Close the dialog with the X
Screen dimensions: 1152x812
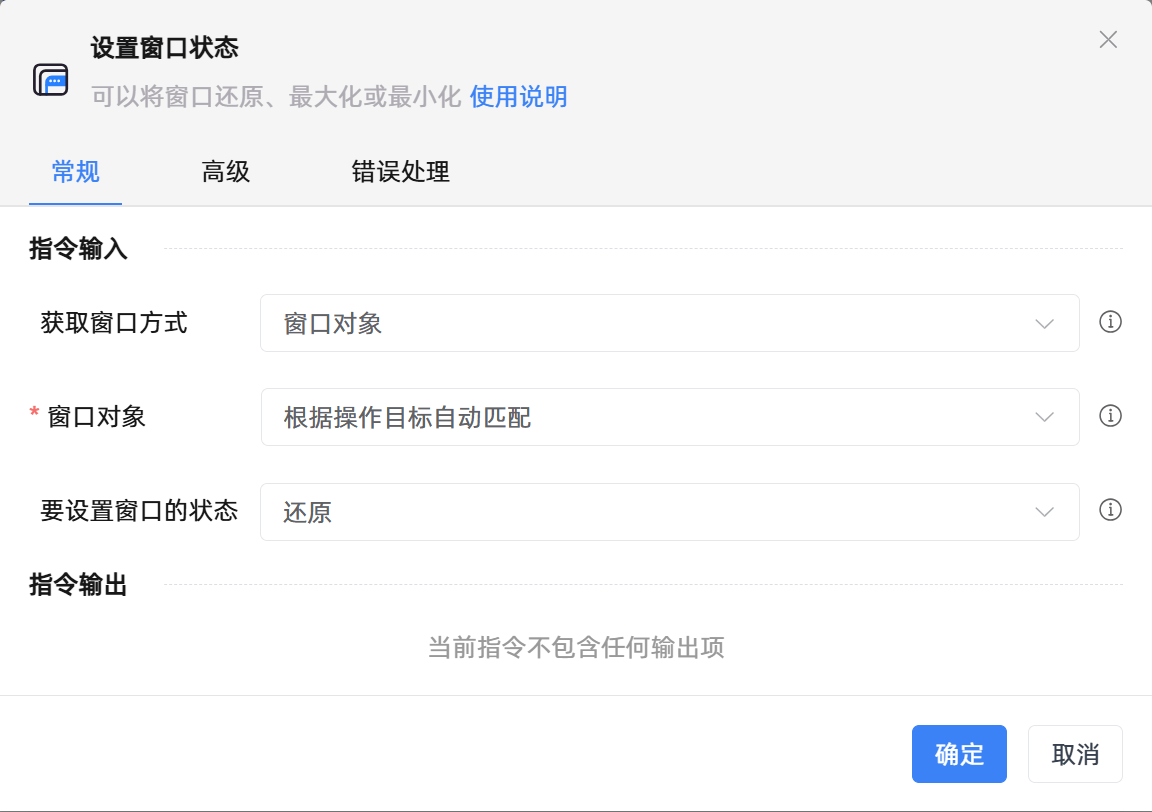point(1108,40)
